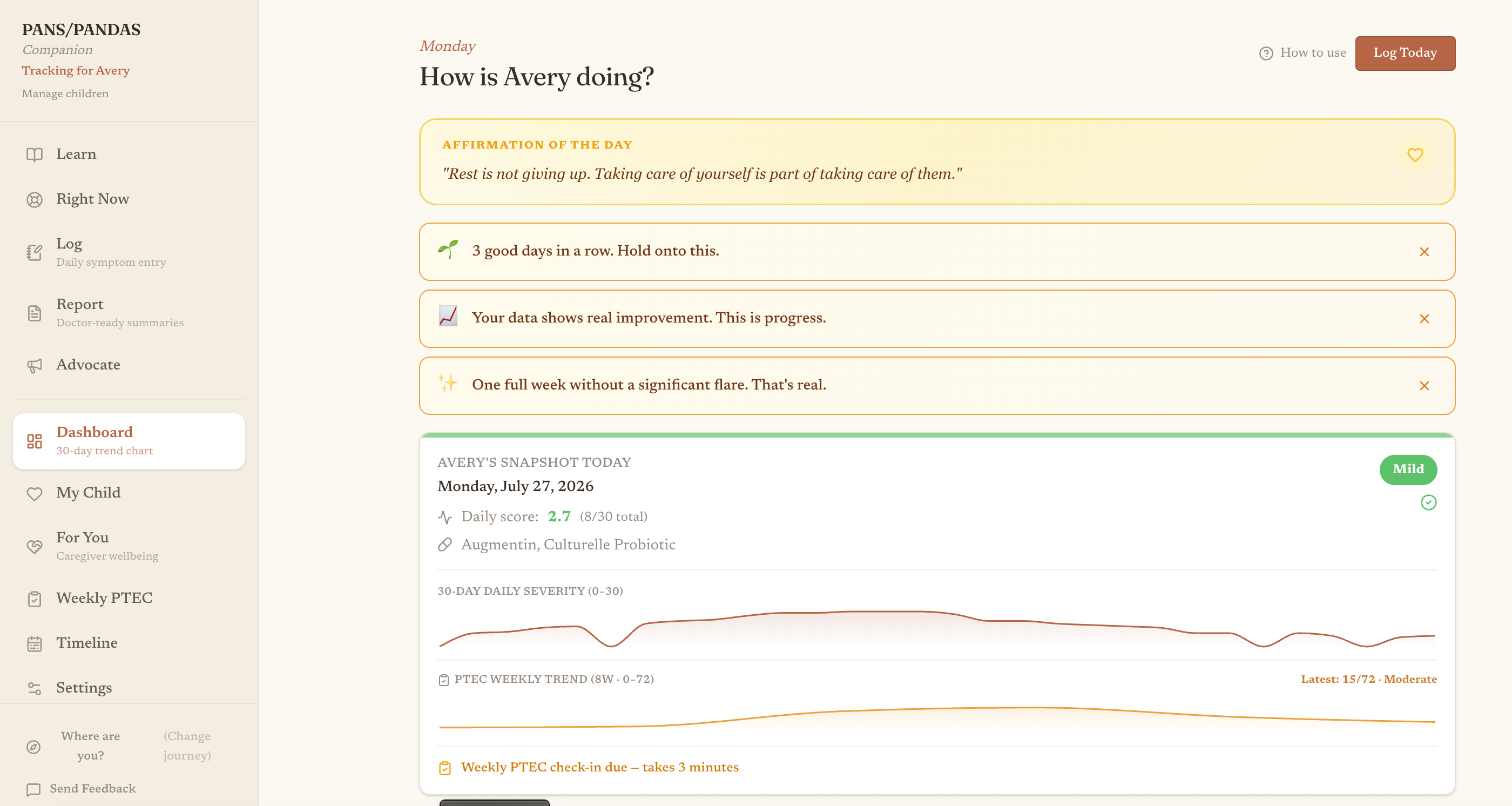The image size is (1512, 806).
Task: Click Manage children link
Action: coord(65,94)
